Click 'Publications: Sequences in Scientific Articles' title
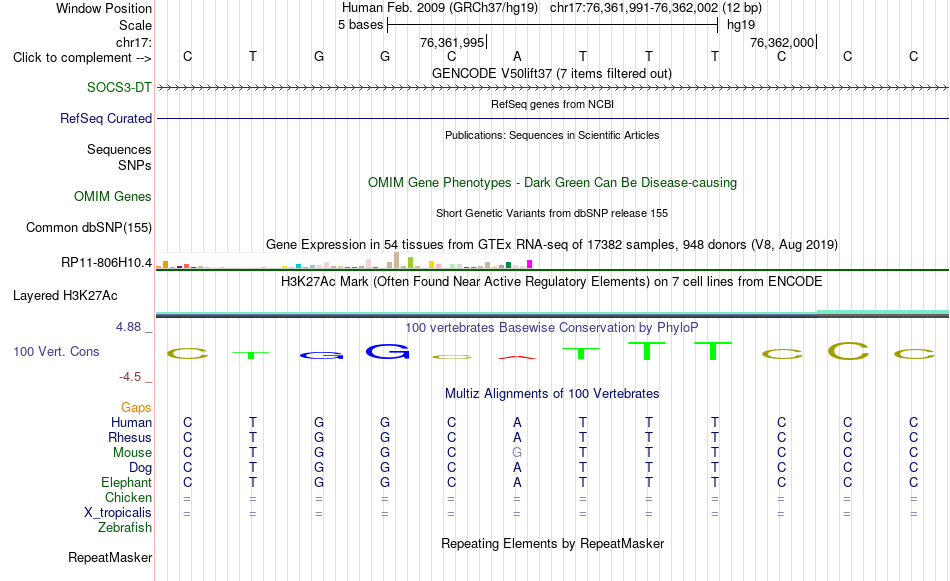This screenshot has height=581, width=950. pos(552,135)
